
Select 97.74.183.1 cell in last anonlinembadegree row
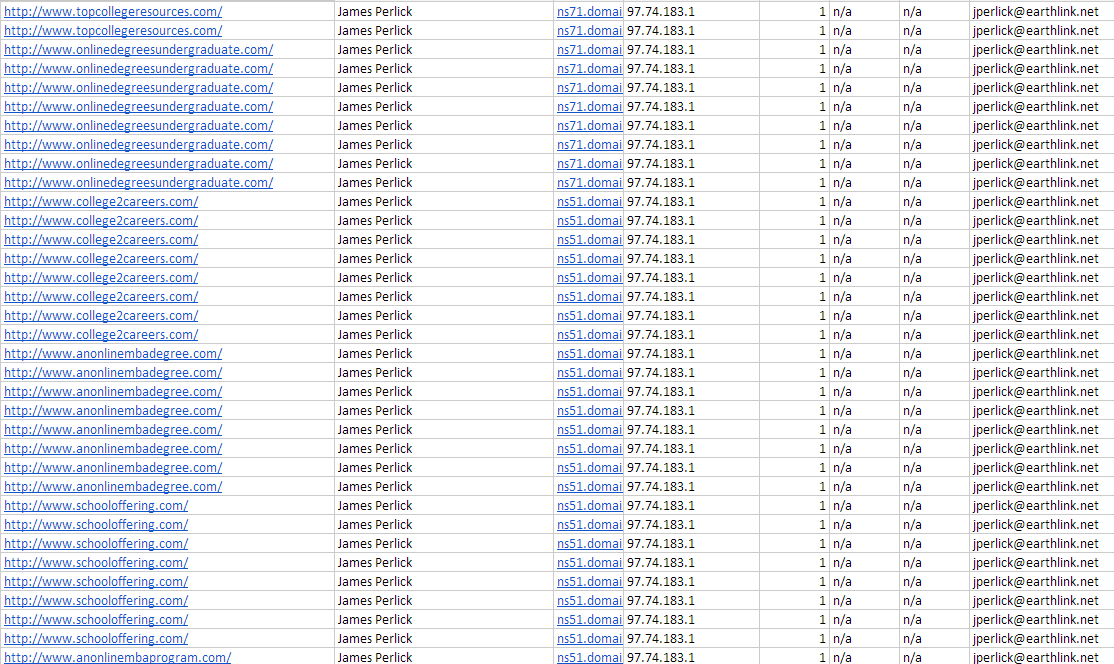[691, 486]
